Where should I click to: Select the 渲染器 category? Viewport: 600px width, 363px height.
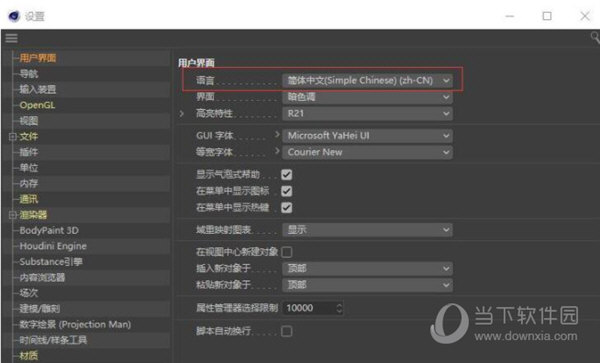pos(33,215)
